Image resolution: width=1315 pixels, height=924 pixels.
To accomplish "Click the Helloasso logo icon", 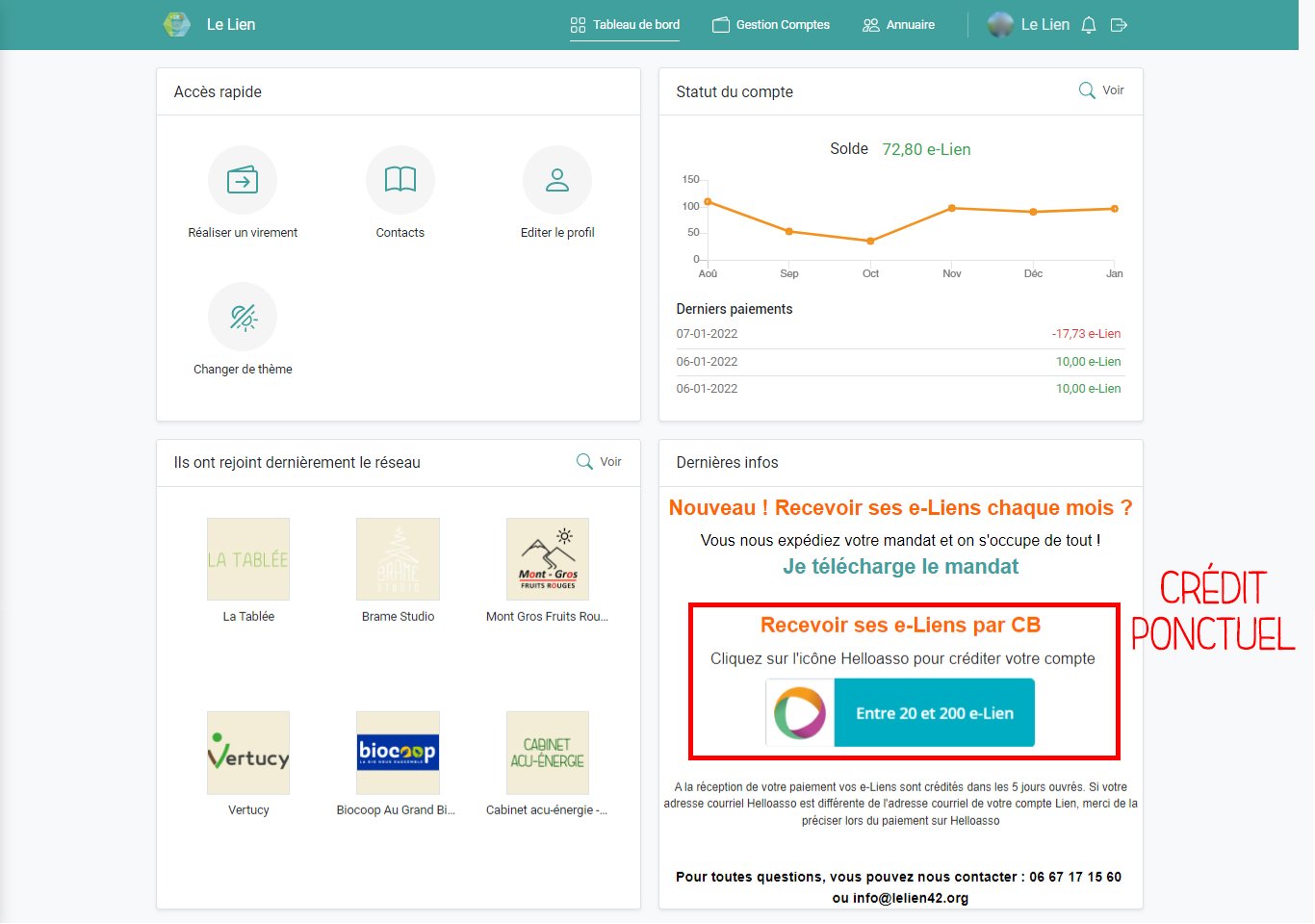I will [x=800, y=713].
